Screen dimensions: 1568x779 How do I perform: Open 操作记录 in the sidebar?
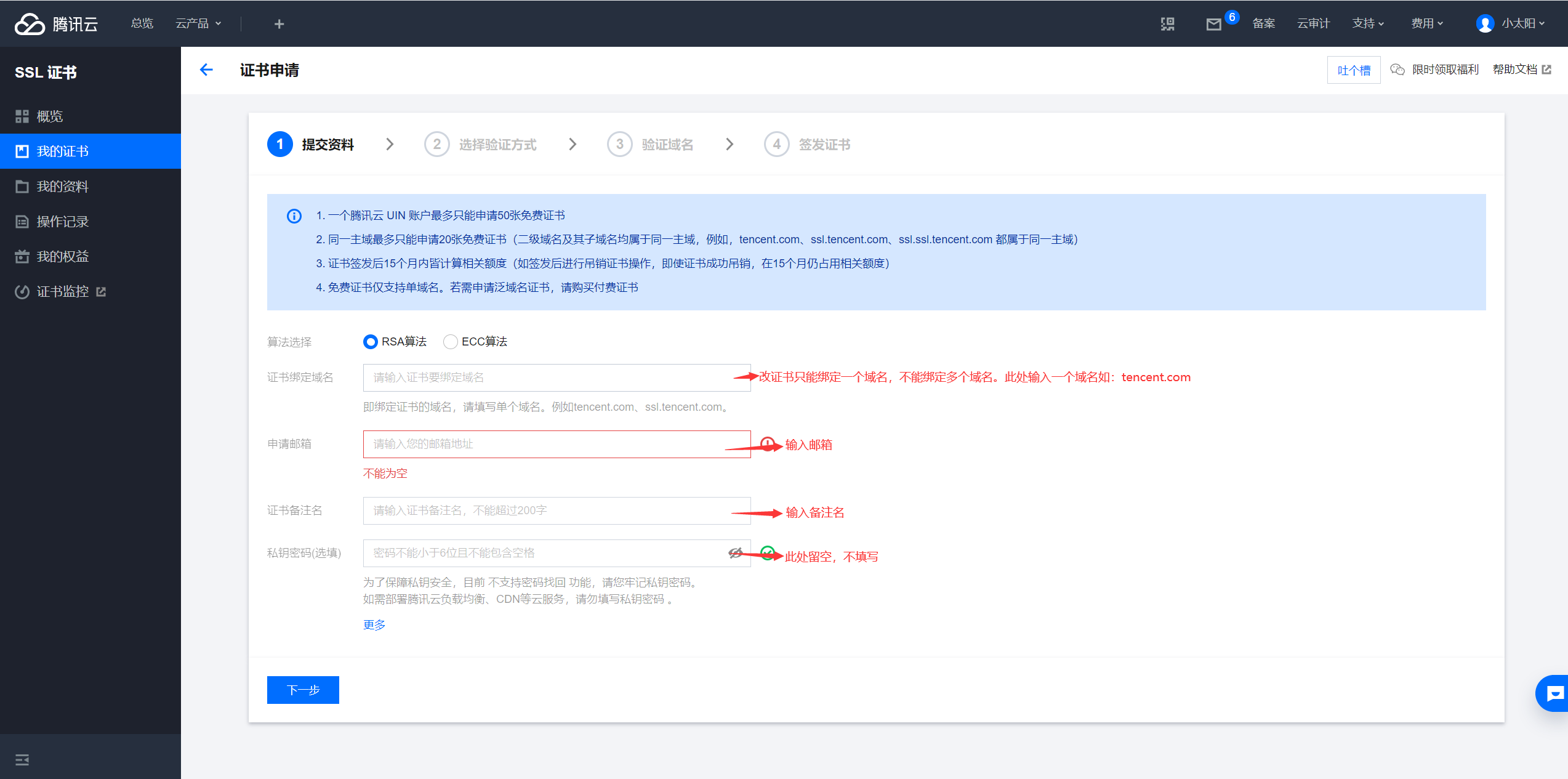coord(62,222)
